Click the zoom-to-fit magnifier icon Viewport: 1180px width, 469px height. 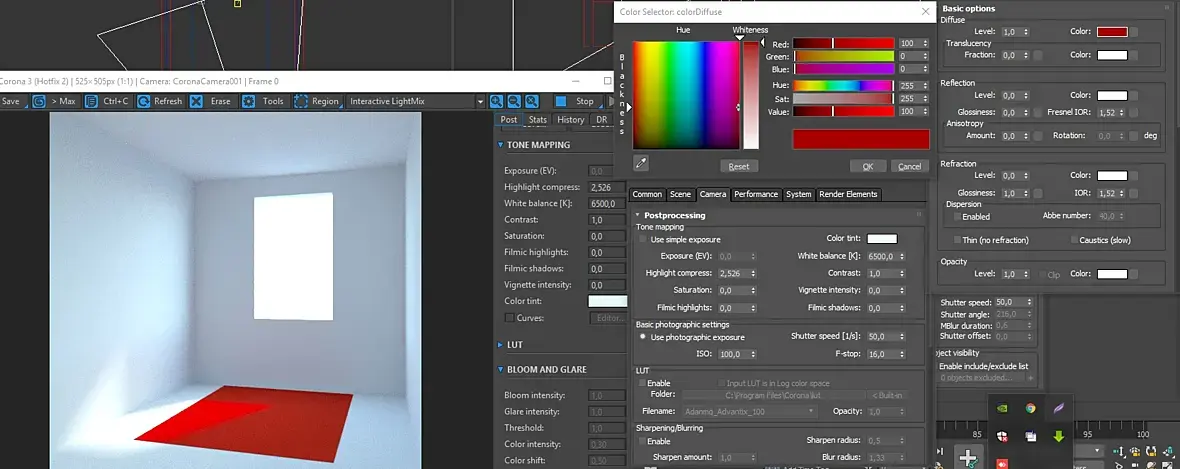531,101
